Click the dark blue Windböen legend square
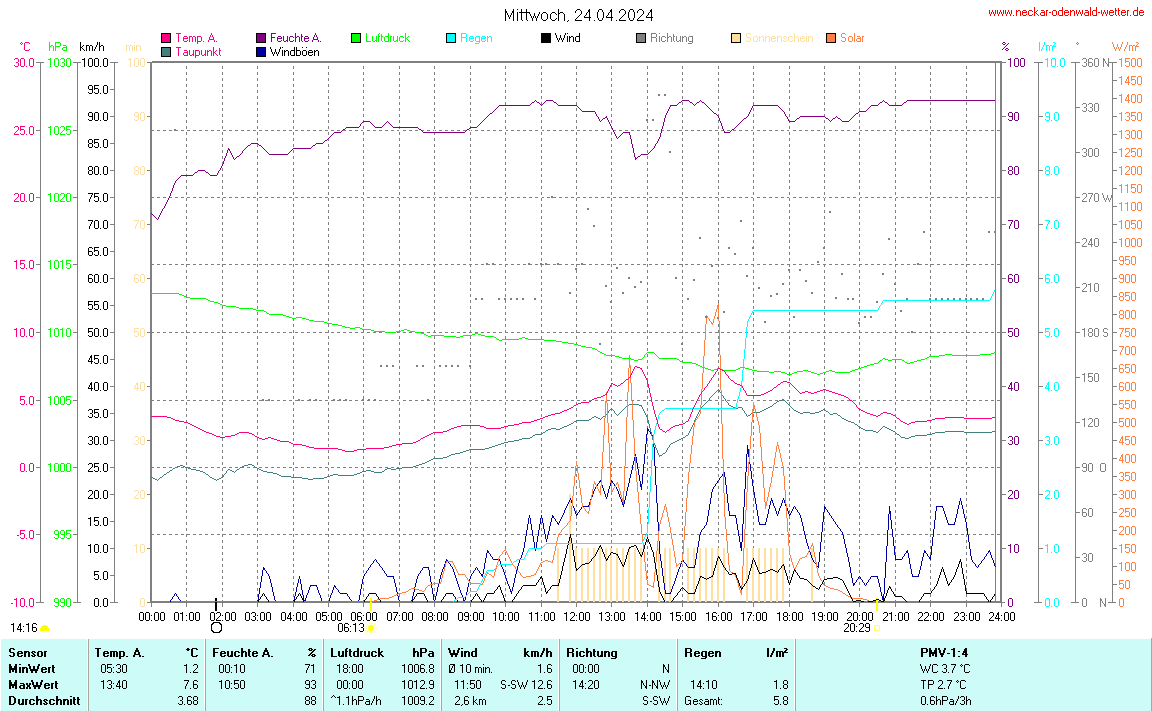The height and width of the screenshot is (711, 1152). (261, 51)
